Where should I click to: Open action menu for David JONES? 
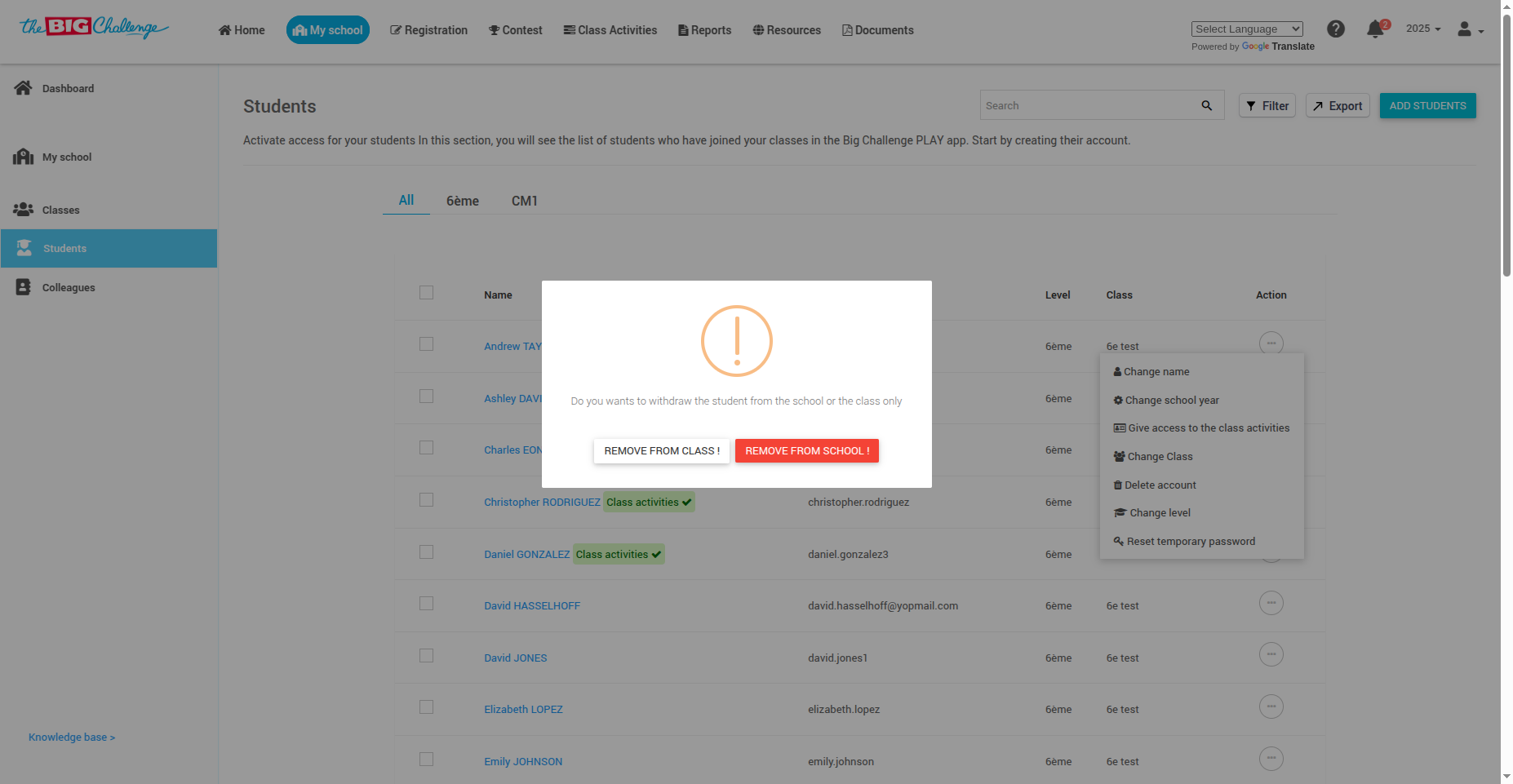click(1271, 654)
